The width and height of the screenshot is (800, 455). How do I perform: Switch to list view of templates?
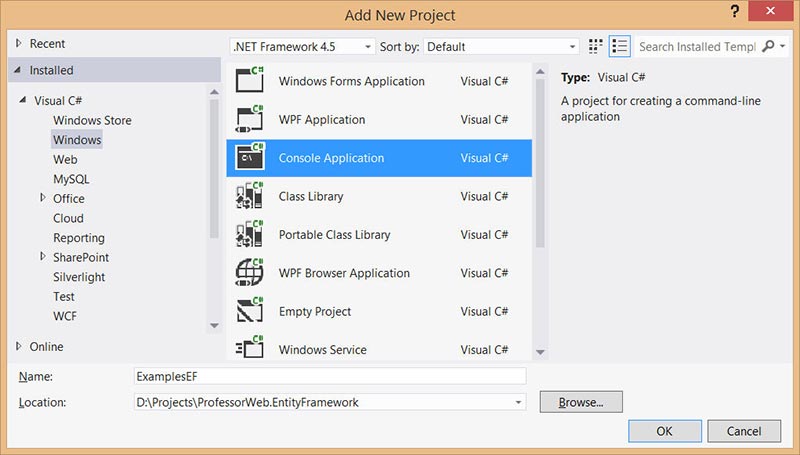[x=620, y=46]
